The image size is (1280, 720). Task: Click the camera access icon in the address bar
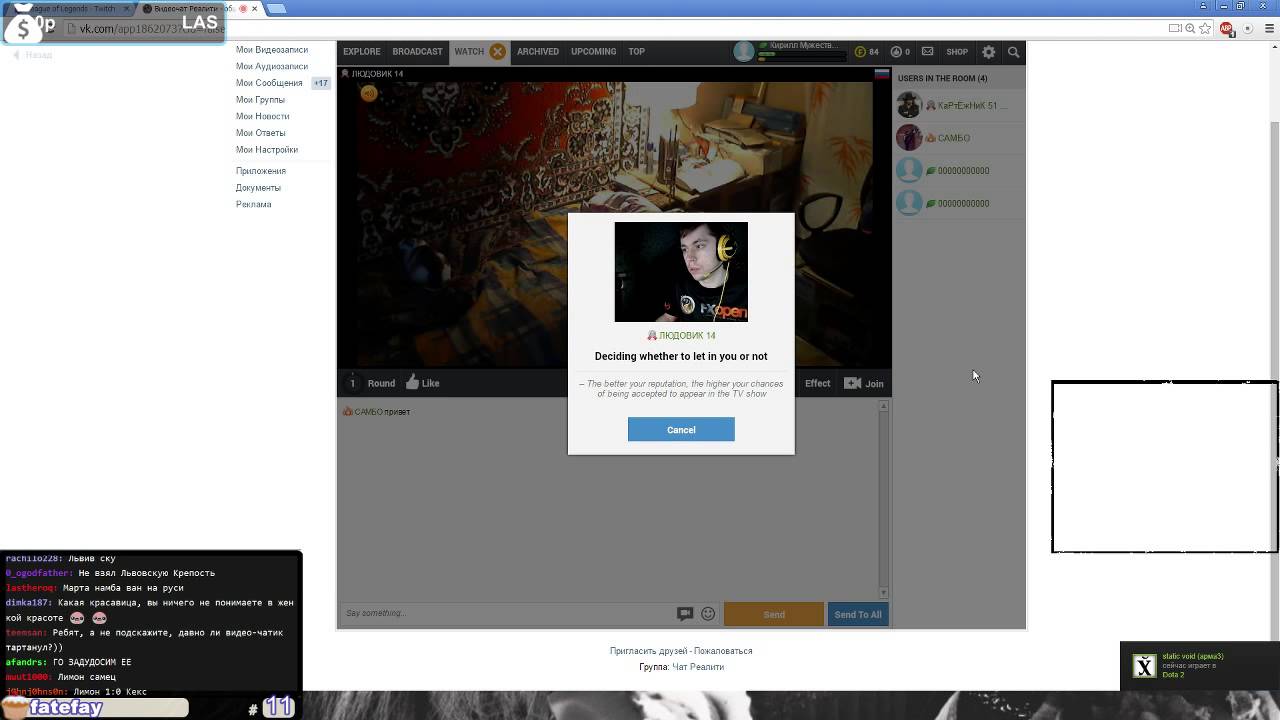click(1175, 28)
